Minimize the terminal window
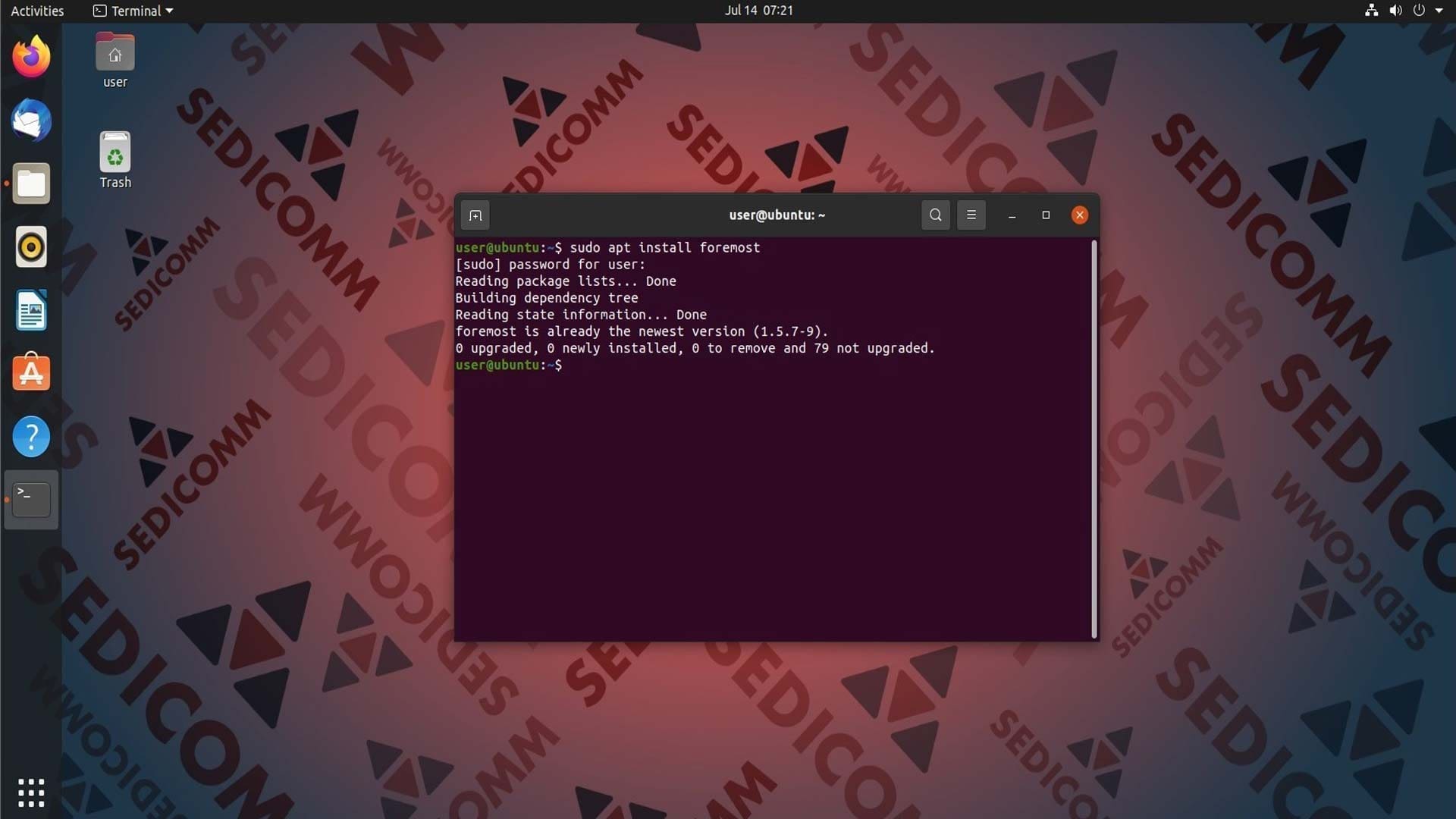Screen dimensions: 1456x819 [1012, 215]
